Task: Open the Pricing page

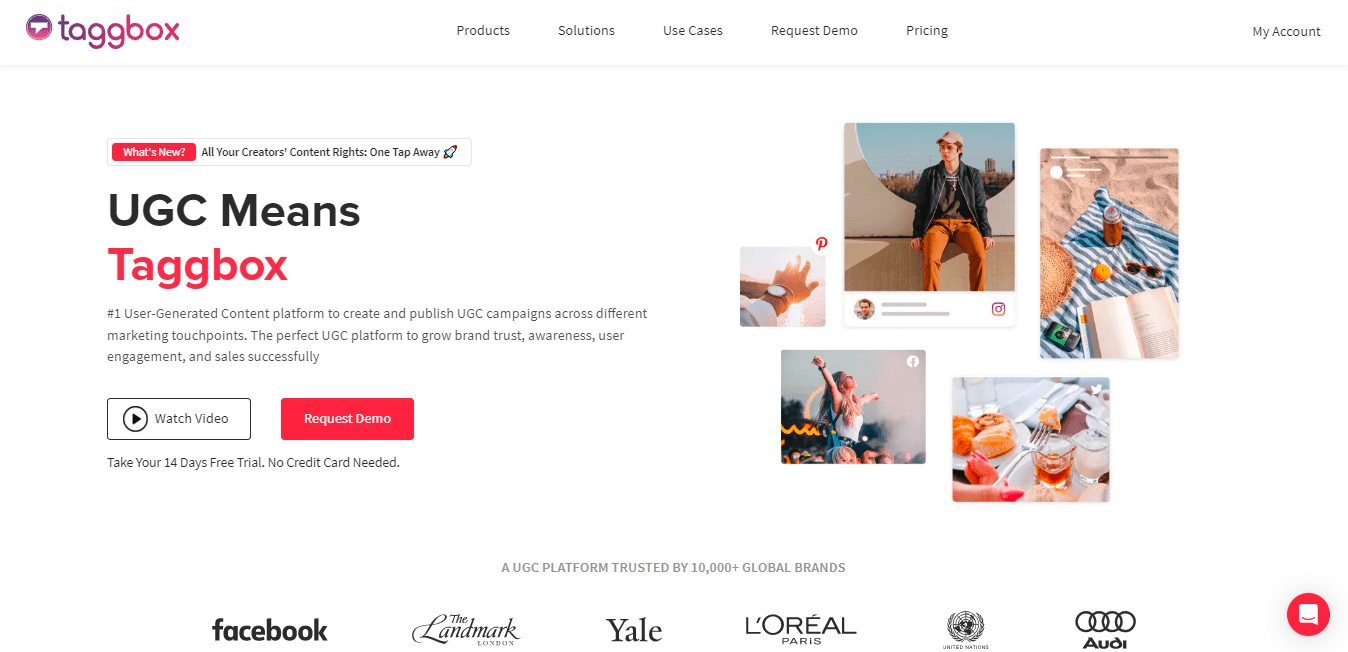Action: (927, 31)
